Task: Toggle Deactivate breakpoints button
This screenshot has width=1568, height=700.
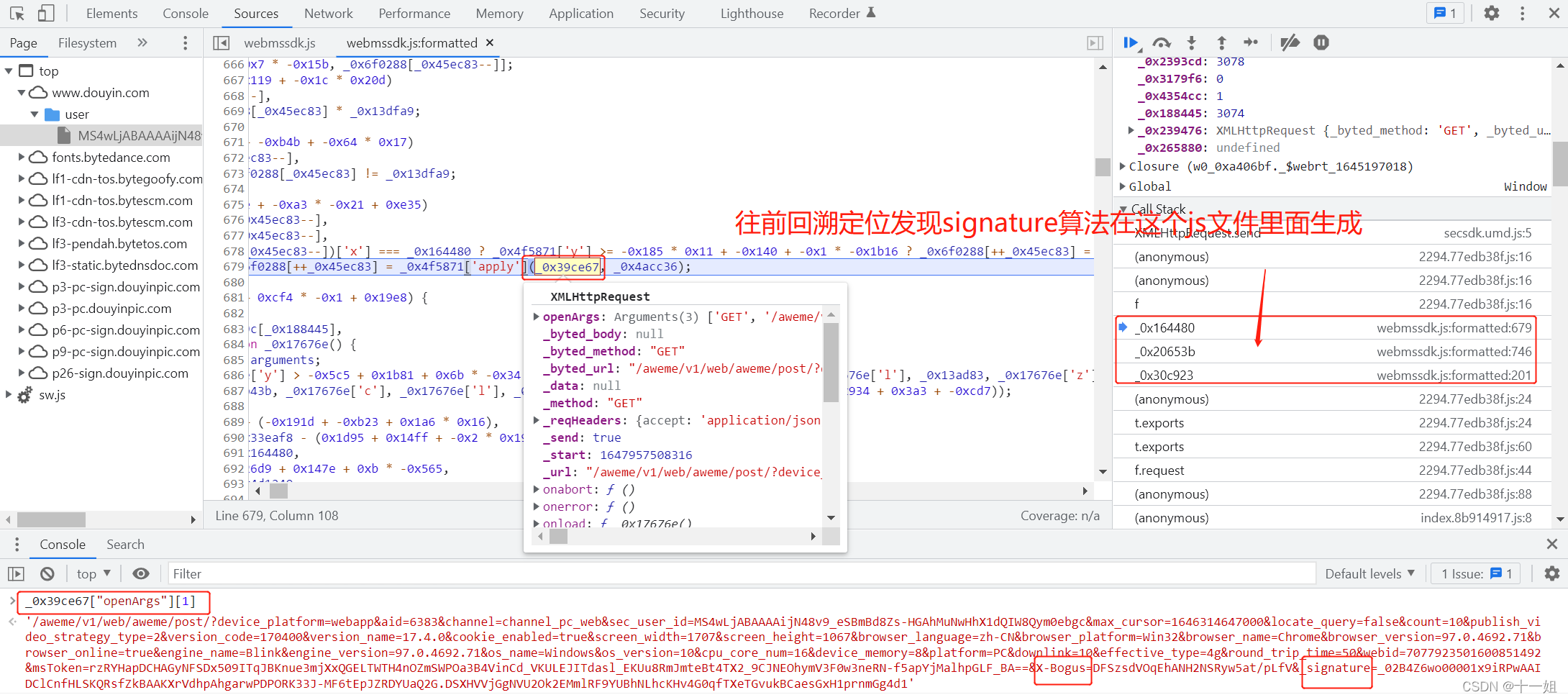Action: point(1290,43)
